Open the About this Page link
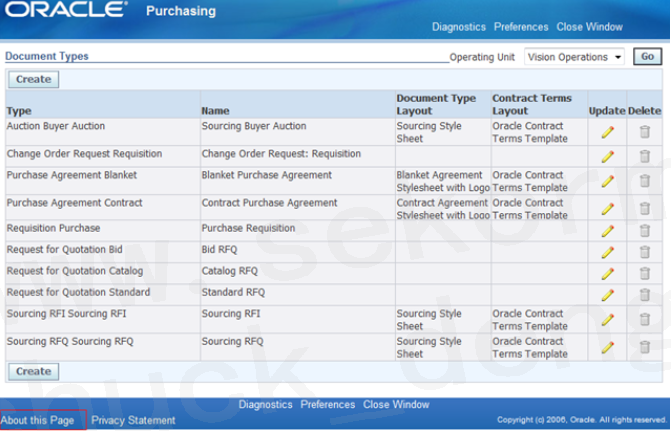Image resolution: width=671 pixels, height=431 pixels. click(x=38, y=420)
